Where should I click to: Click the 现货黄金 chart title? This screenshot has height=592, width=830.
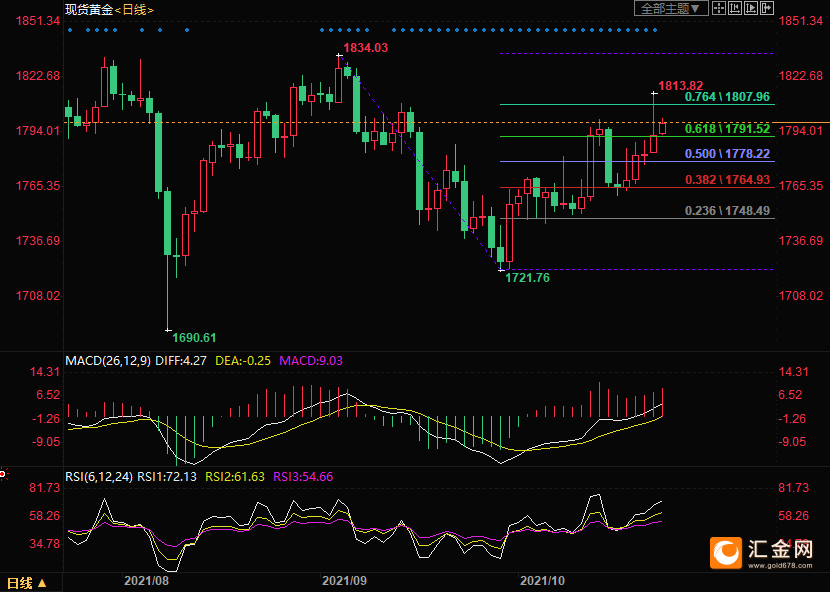pos(88,10)
